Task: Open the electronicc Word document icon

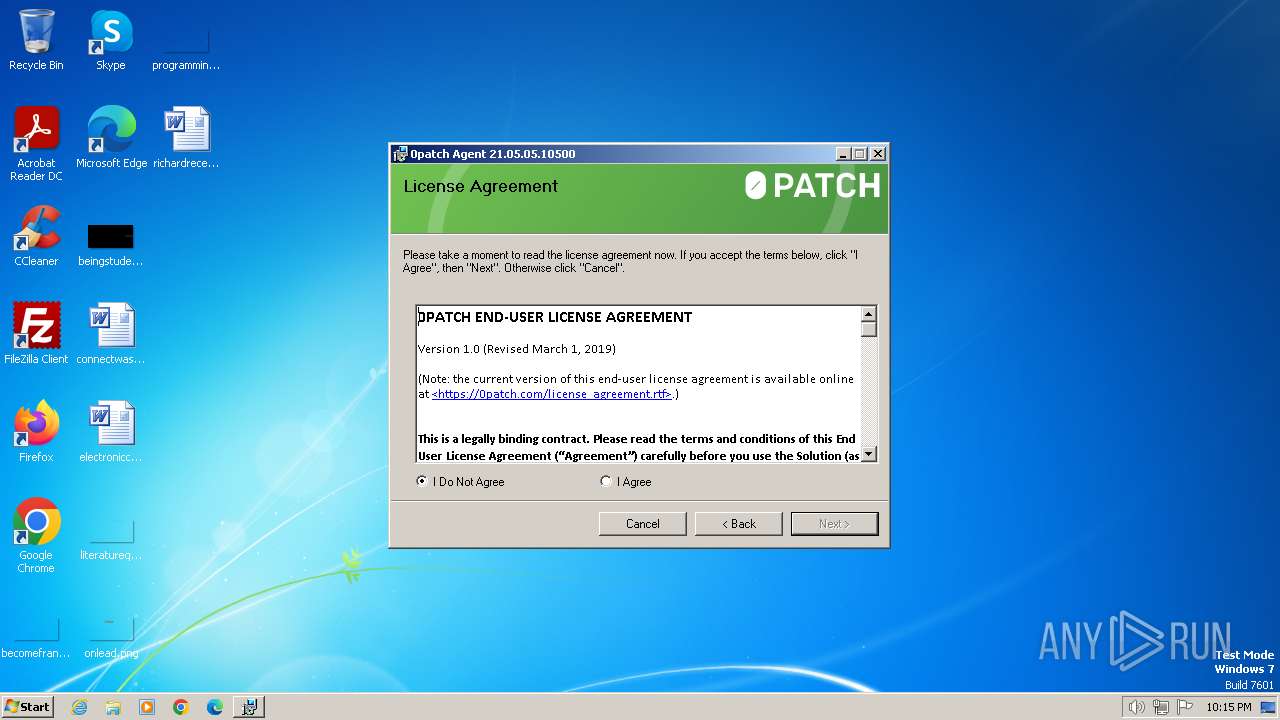Action: (111, 432)
